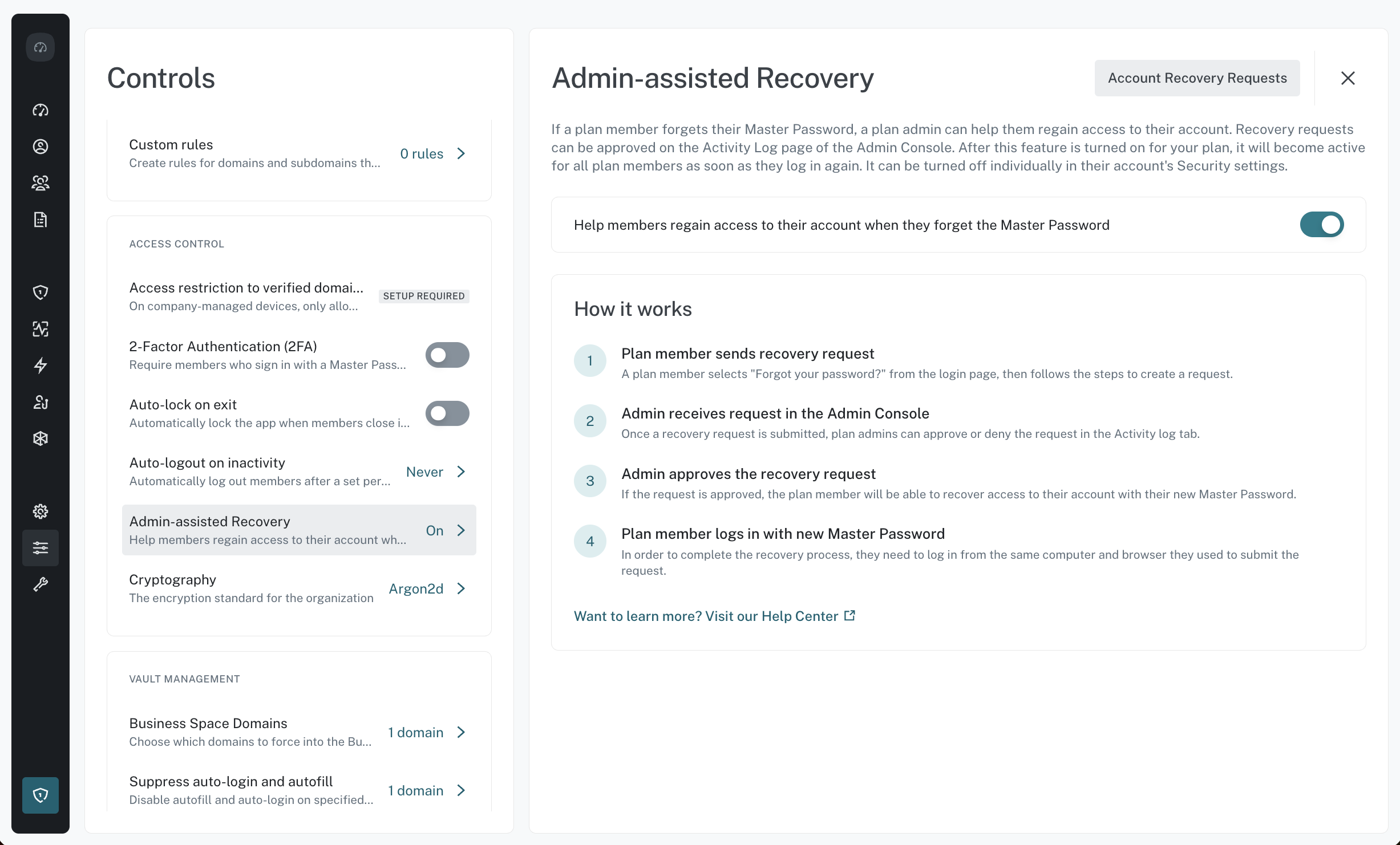Click the 'Argon2d' cryptography value
Image resolution: width=1400 pixels, height=845 pixels.
[x=416, y=588]
